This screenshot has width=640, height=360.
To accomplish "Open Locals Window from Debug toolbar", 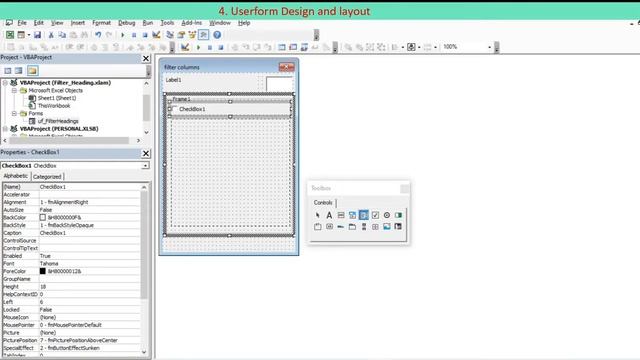I will [x=282, y=47].
